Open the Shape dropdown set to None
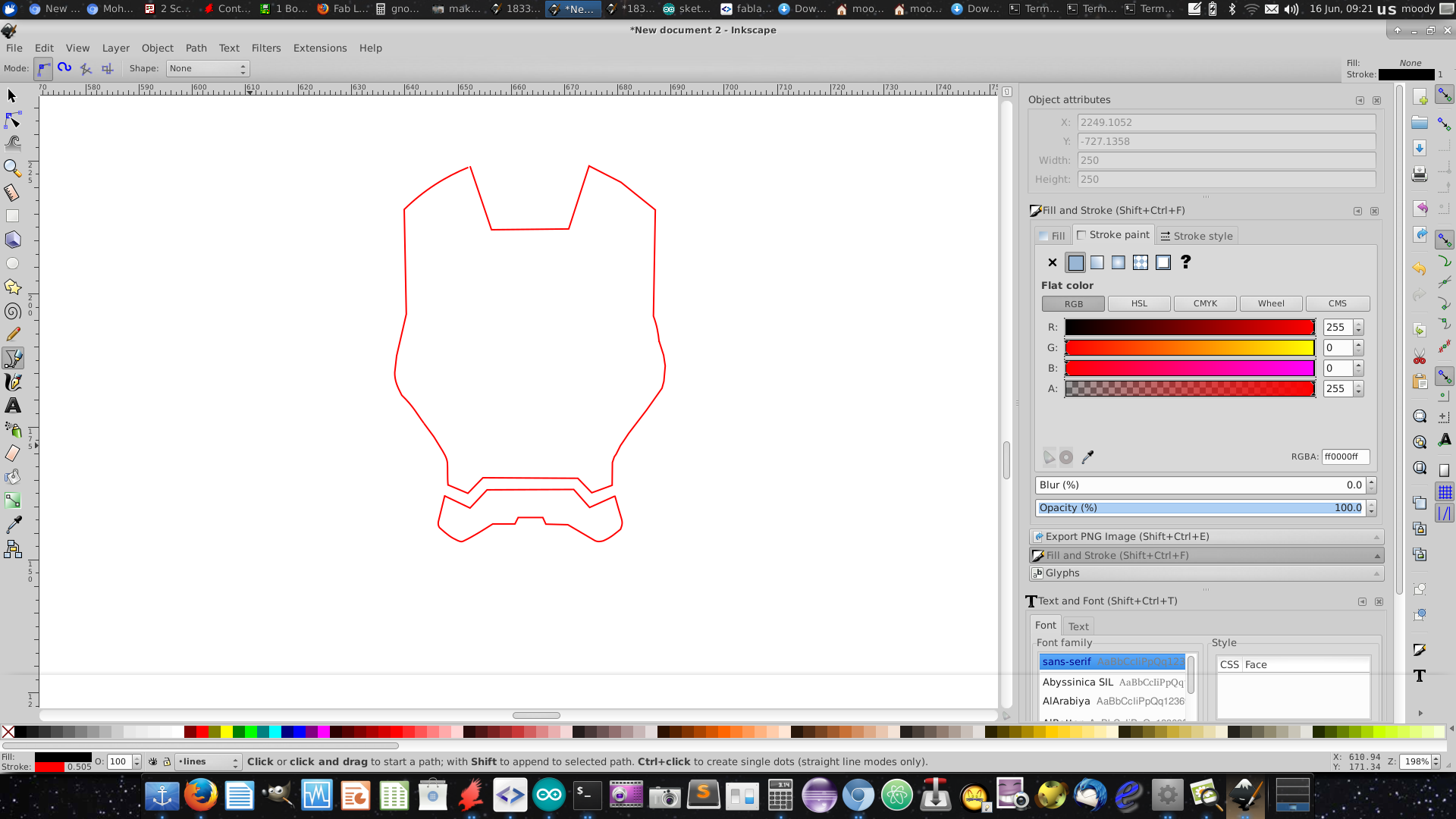The image size is (1456, 819). pos(207,68)
